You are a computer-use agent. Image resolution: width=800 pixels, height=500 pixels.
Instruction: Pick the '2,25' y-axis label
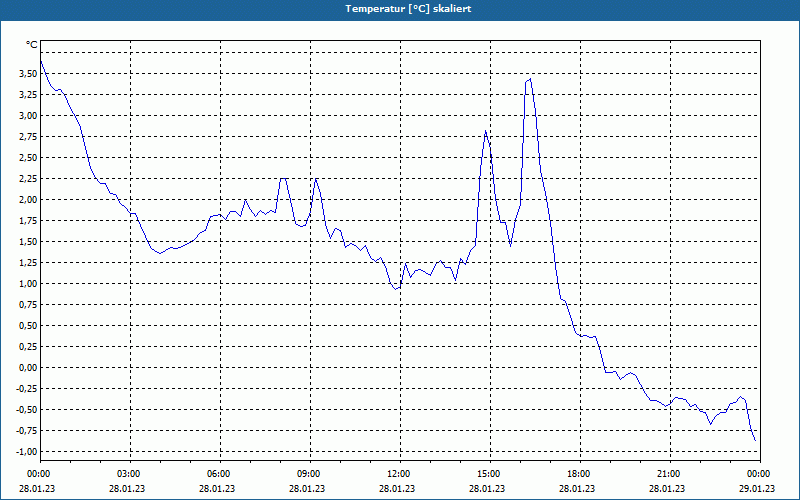[x=28, y=179]
